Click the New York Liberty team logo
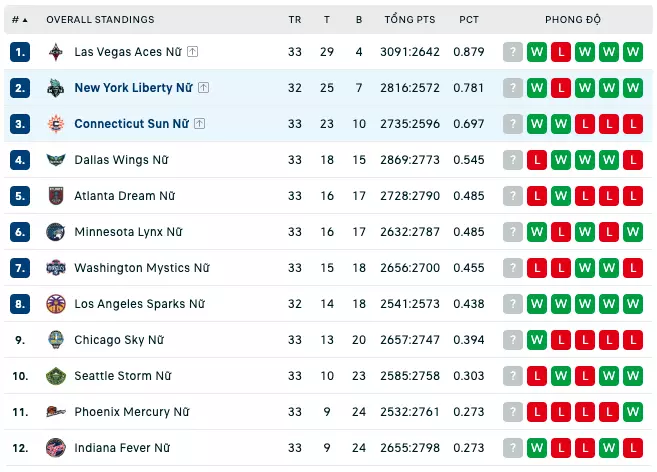The height and width of the screenshot is (472, 657). (56, 88)
